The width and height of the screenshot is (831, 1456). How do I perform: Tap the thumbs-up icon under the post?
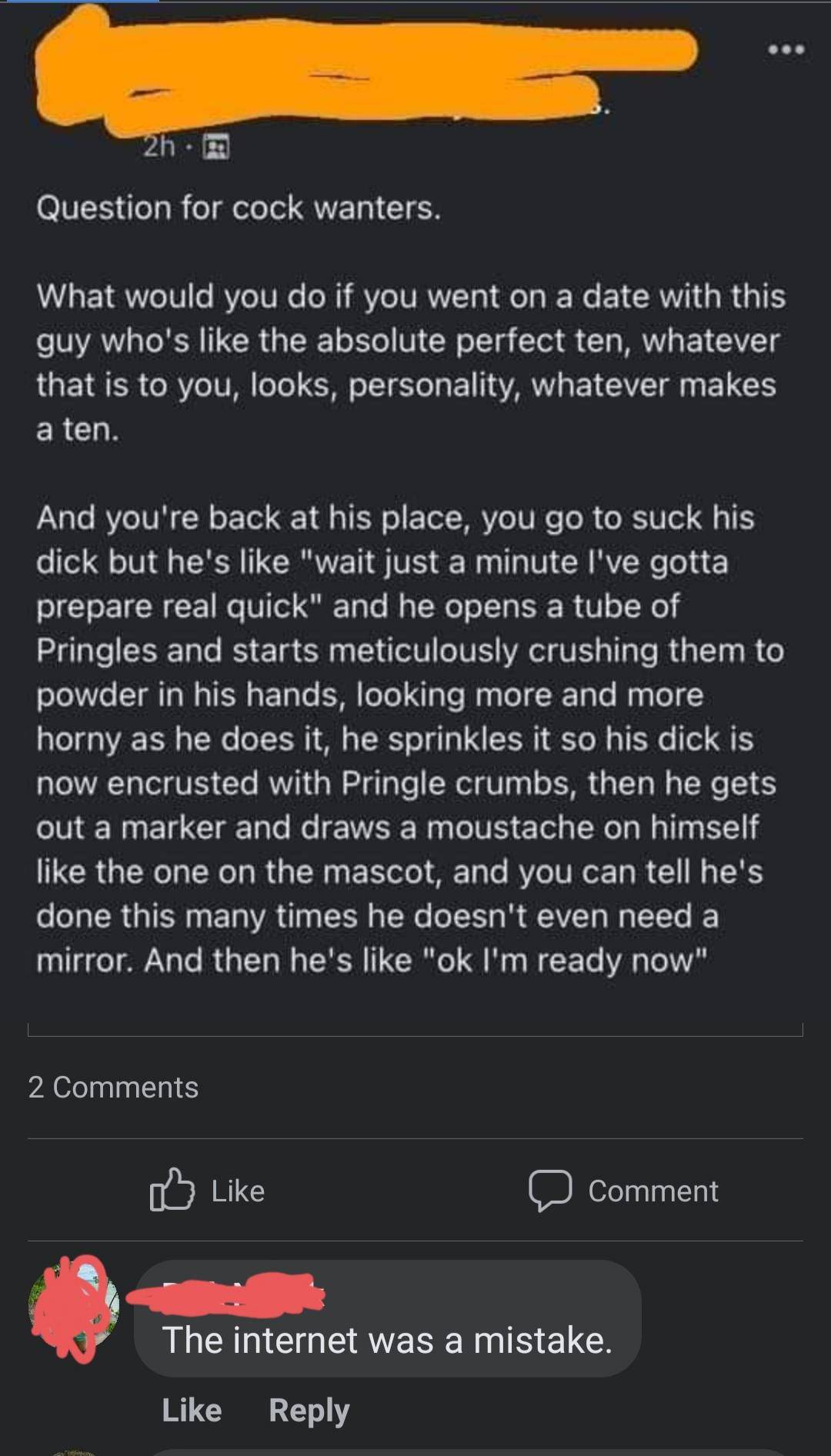[x=171, y=1190]
